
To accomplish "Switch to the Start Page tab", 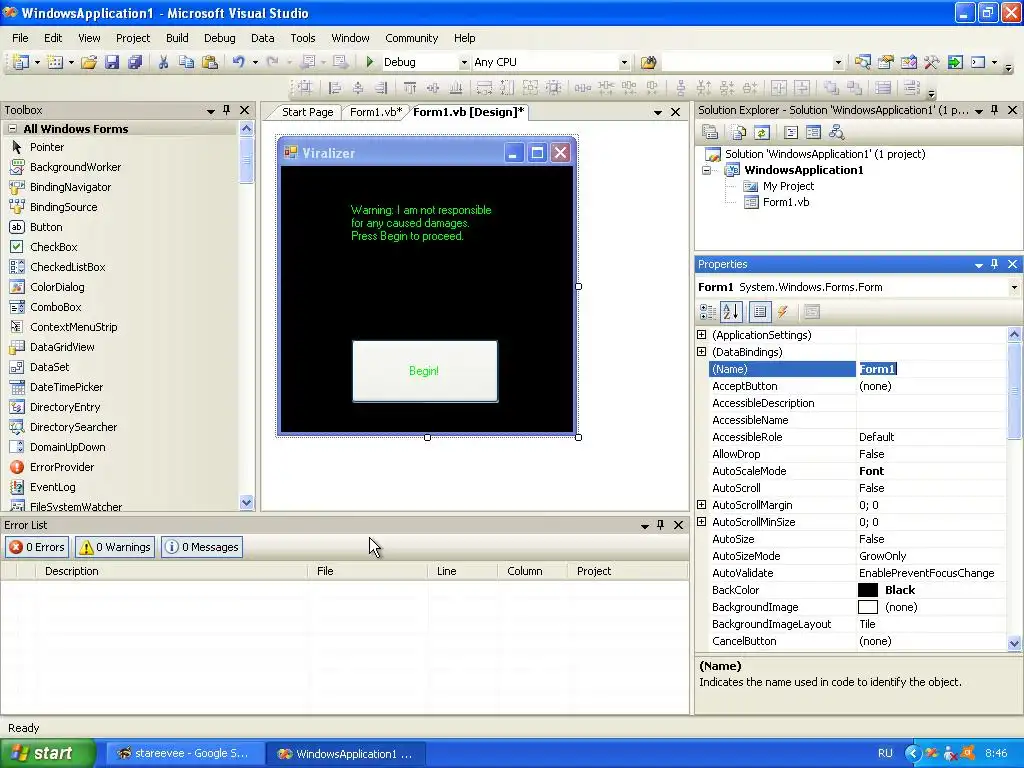I will point(307,112).
